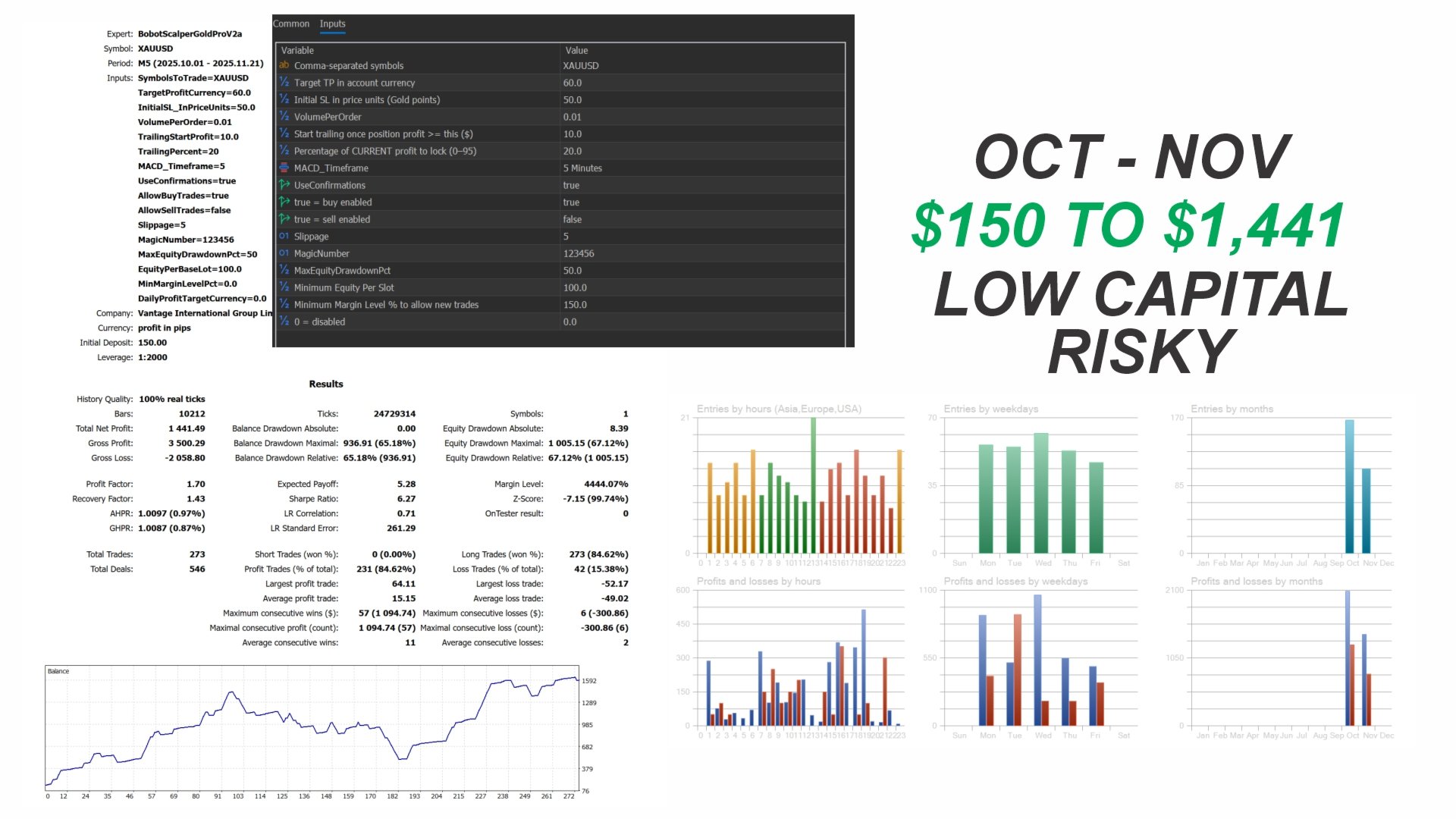Click the Balance label on equity chart
This screenshot has width=1456, height=819.
(58, 671)
